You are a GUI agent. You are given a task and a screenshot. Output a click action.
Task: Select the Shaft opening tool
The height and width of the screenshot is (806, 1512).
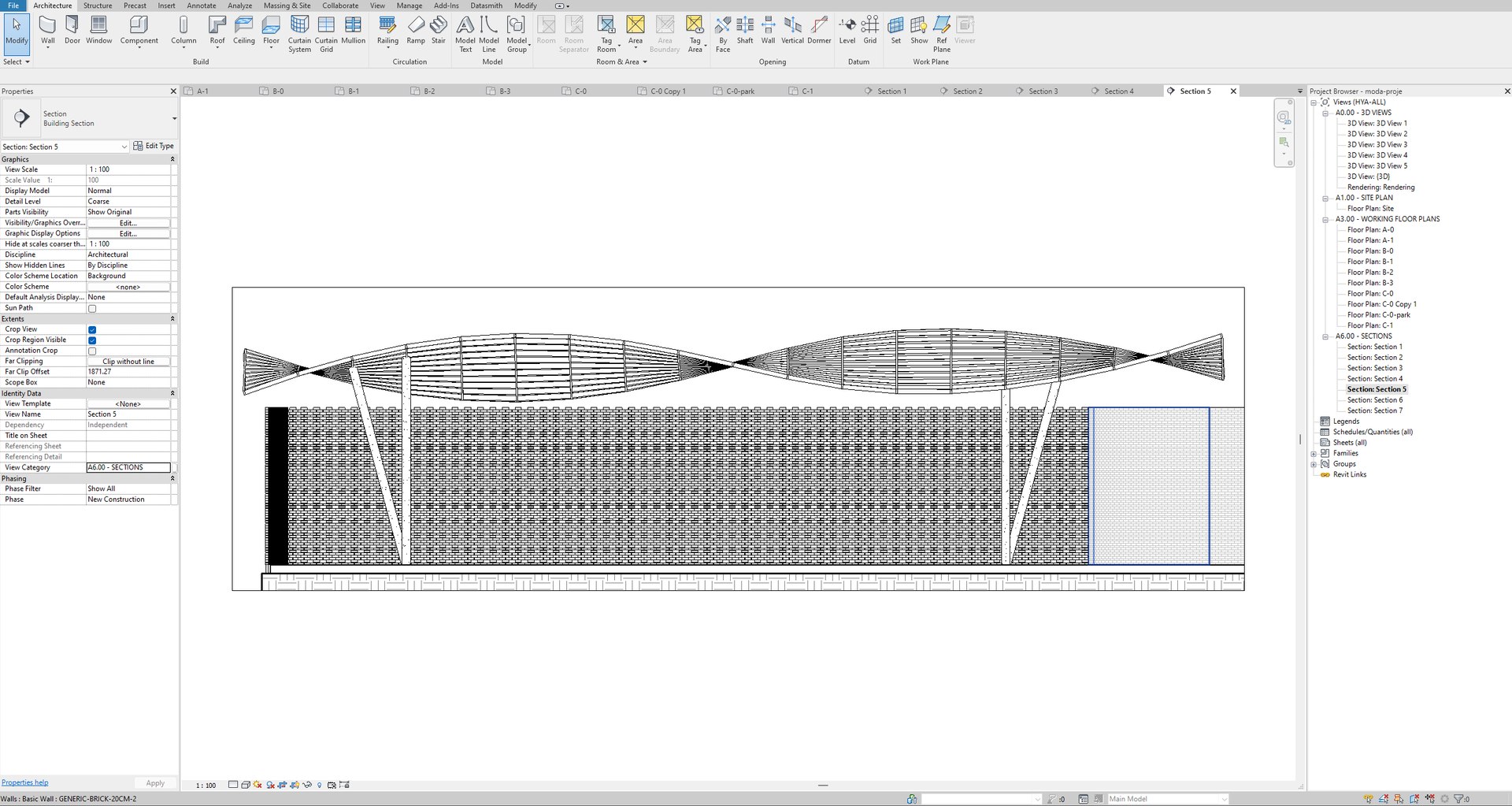point(745,32)
